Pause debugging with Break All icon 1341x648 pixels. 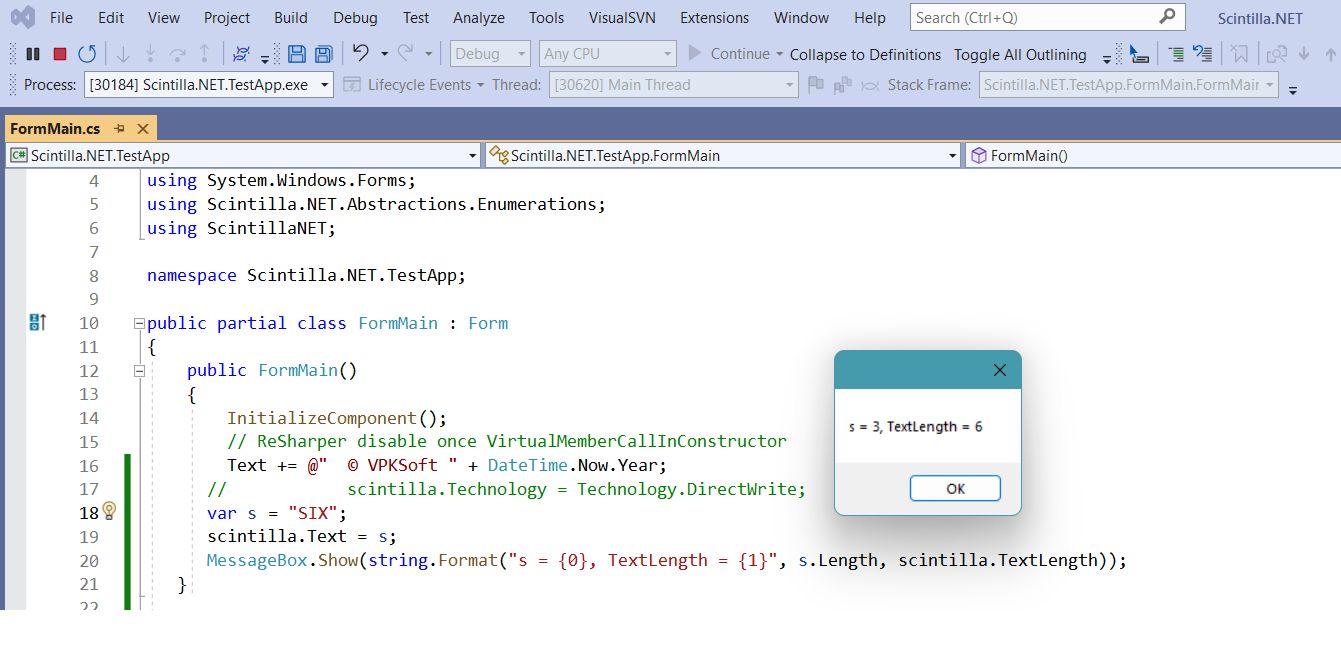coord(33,53)
